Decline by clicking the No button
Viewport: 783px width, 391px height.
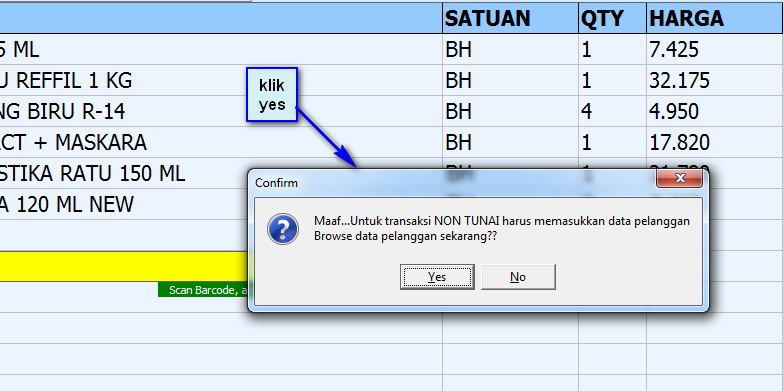click(518, 277)
